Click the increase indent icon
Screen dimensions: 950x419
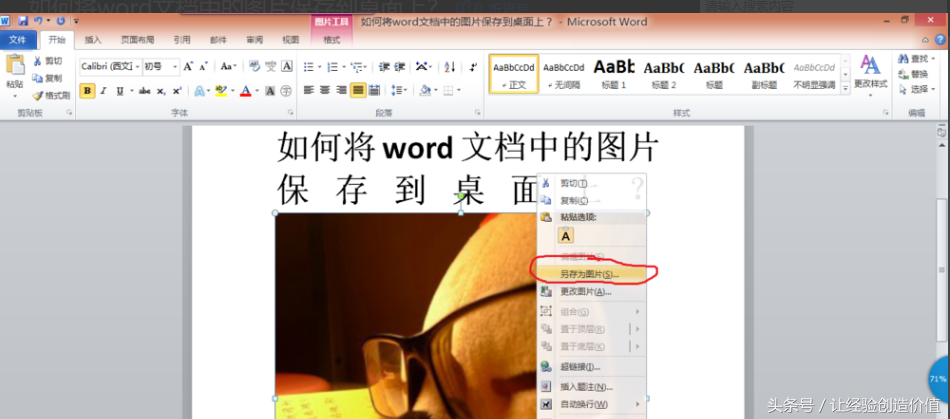pyautogui.click(x=399, y=67)
